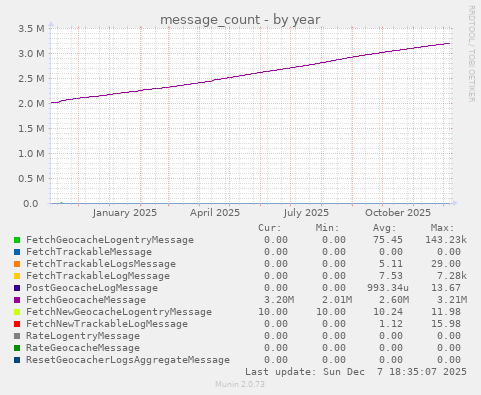Click the 5.11 average value

(x=391, y=264)
